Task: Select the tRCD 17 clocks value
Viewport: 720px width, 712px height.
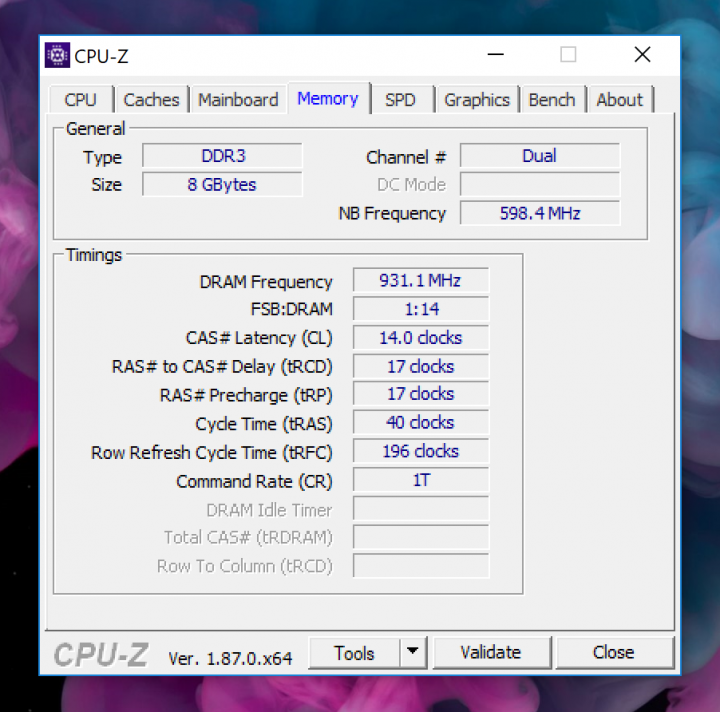Action: (421, 366)
